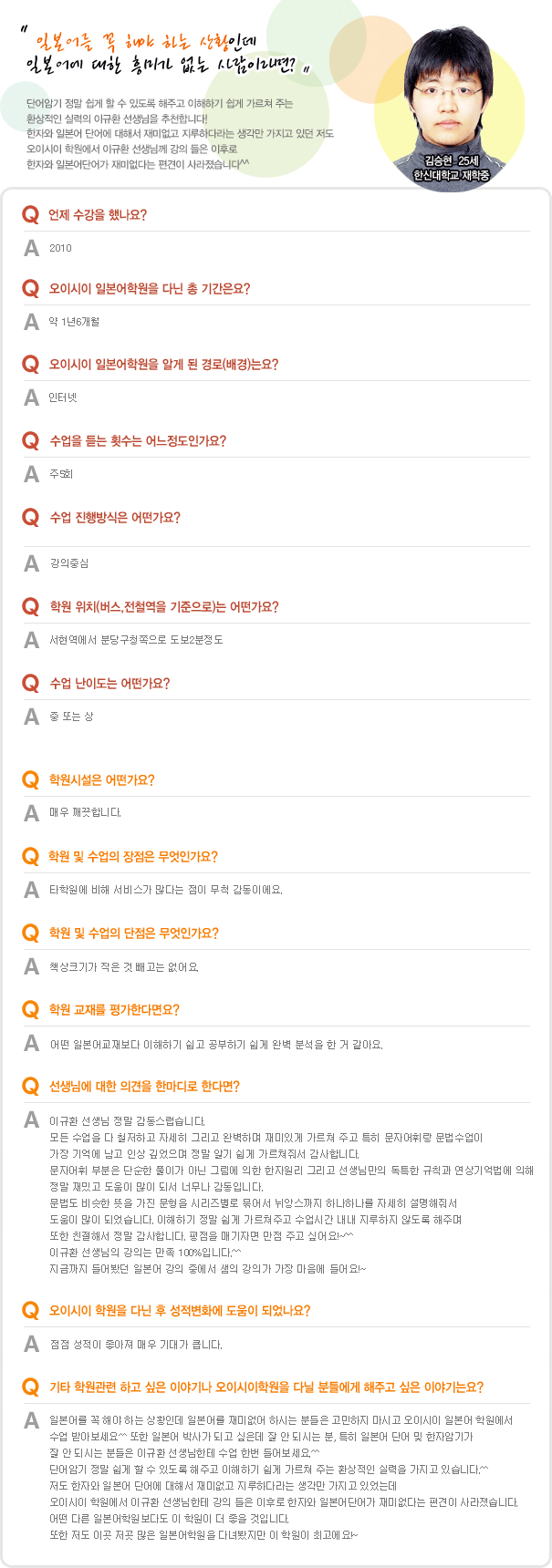Click the answer '서현역에서 분당구청쪽으로 도보2분정도'
Viewport: 552px width, 1568px height.
pos(137,640)
